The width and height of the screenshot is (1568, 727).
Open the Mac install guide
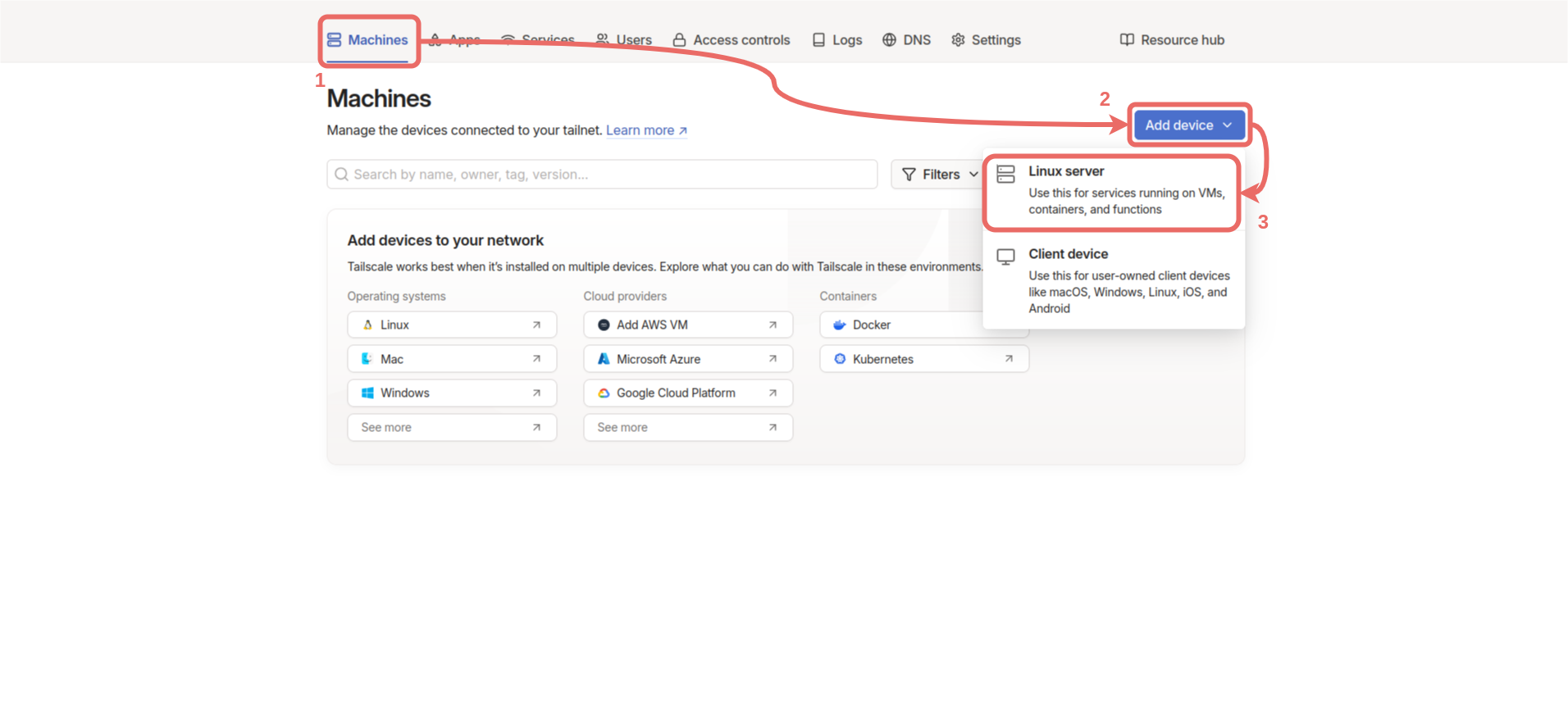[x=452, y=359]
